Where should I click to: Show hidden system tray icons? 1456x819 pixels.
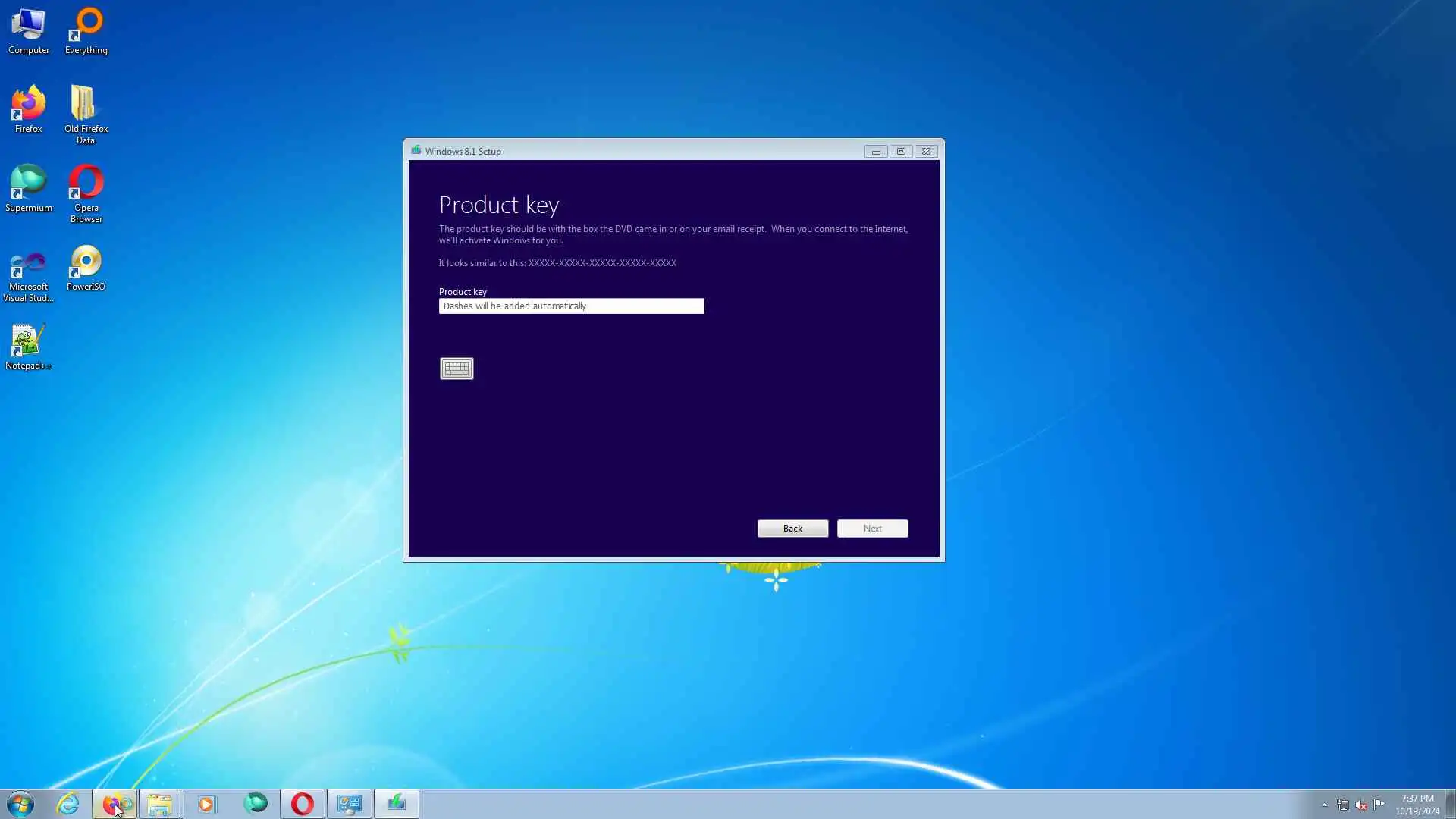tap(1324, 805)
